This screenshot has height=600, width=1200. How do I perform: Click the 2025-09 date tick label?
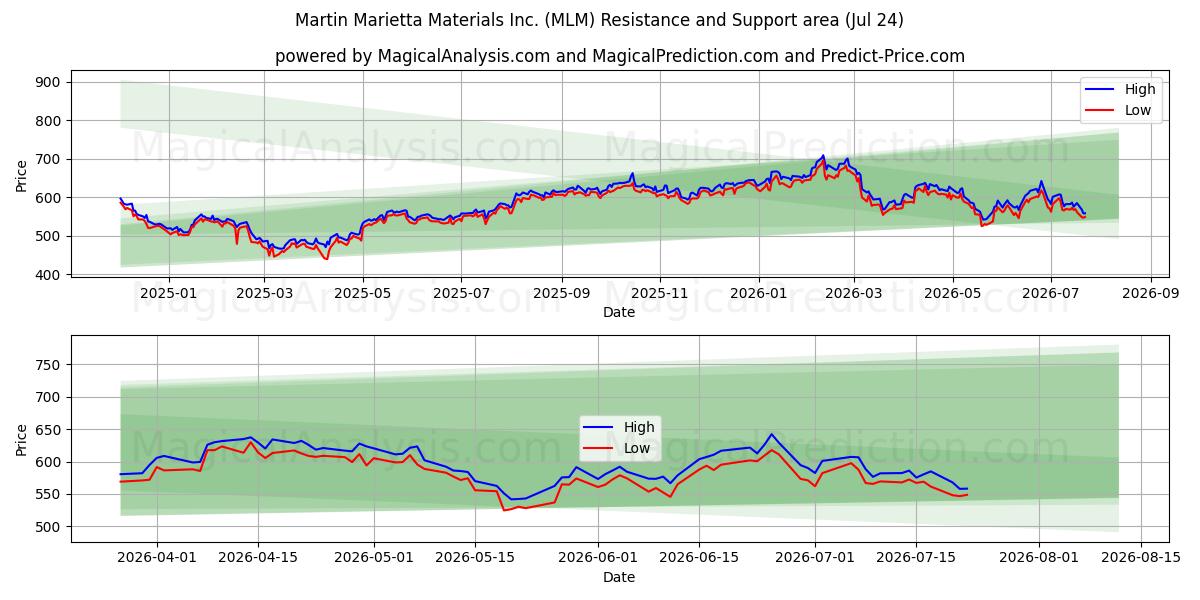click(x=561, y=293)
